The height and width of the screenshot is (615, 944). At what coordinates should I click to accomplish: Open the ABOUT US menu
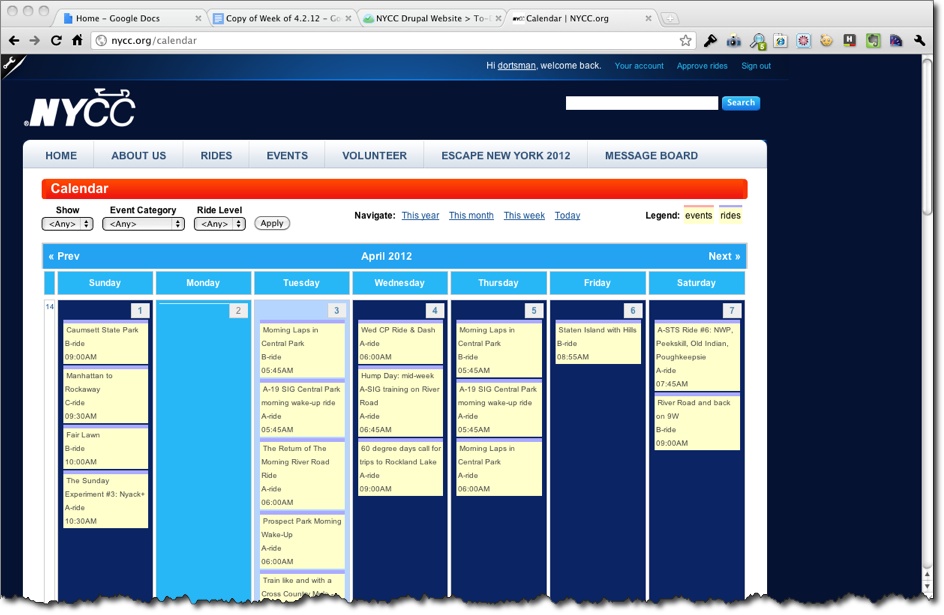click(138, 155)
